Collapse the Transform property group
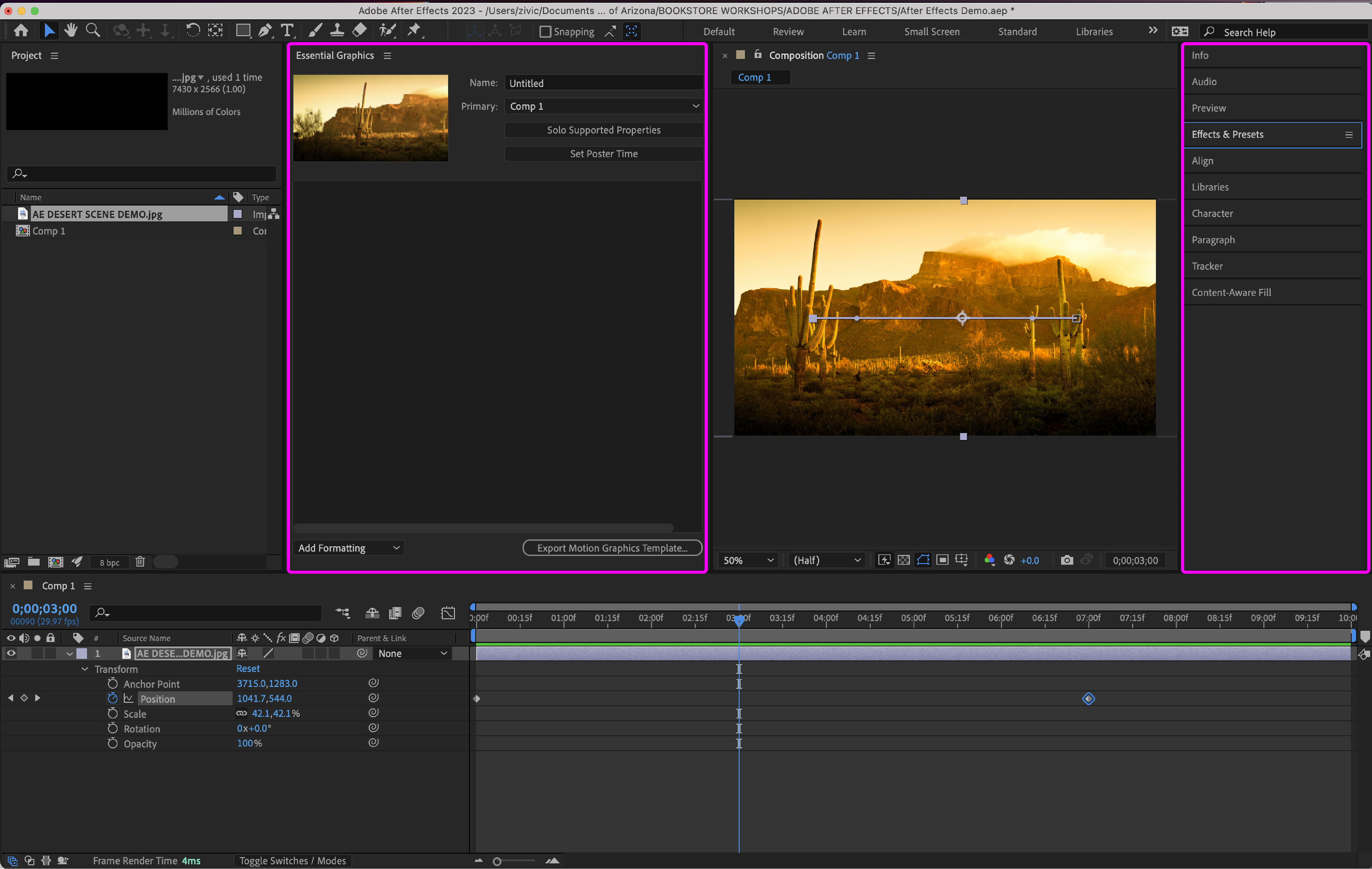The width and height of the screenshot is (1372, 869). (85, 669)
